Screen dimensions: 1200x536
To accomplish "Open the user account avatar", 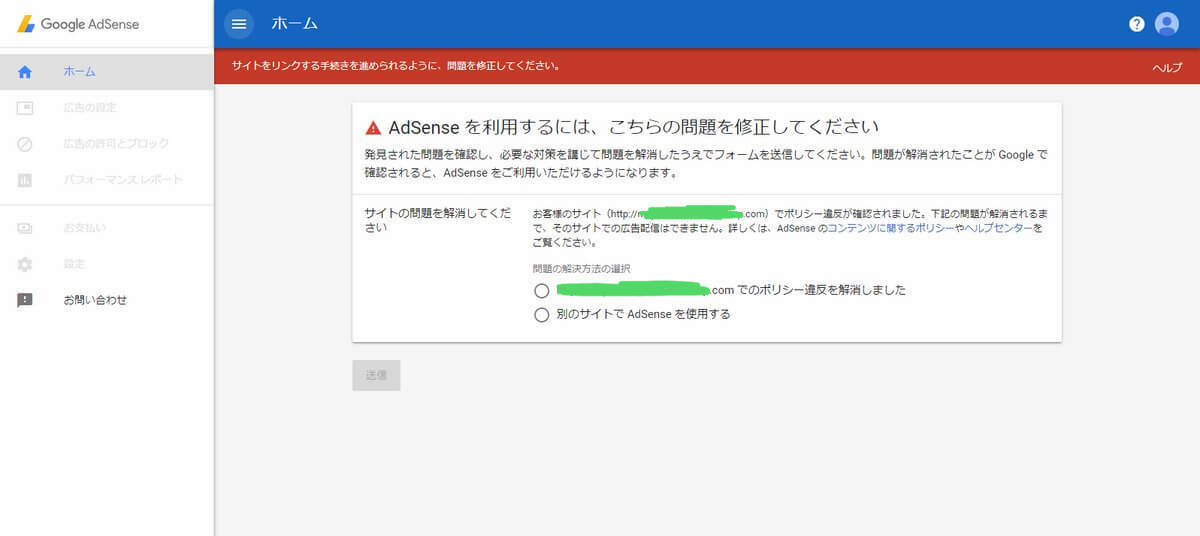I will [1167, 24].
